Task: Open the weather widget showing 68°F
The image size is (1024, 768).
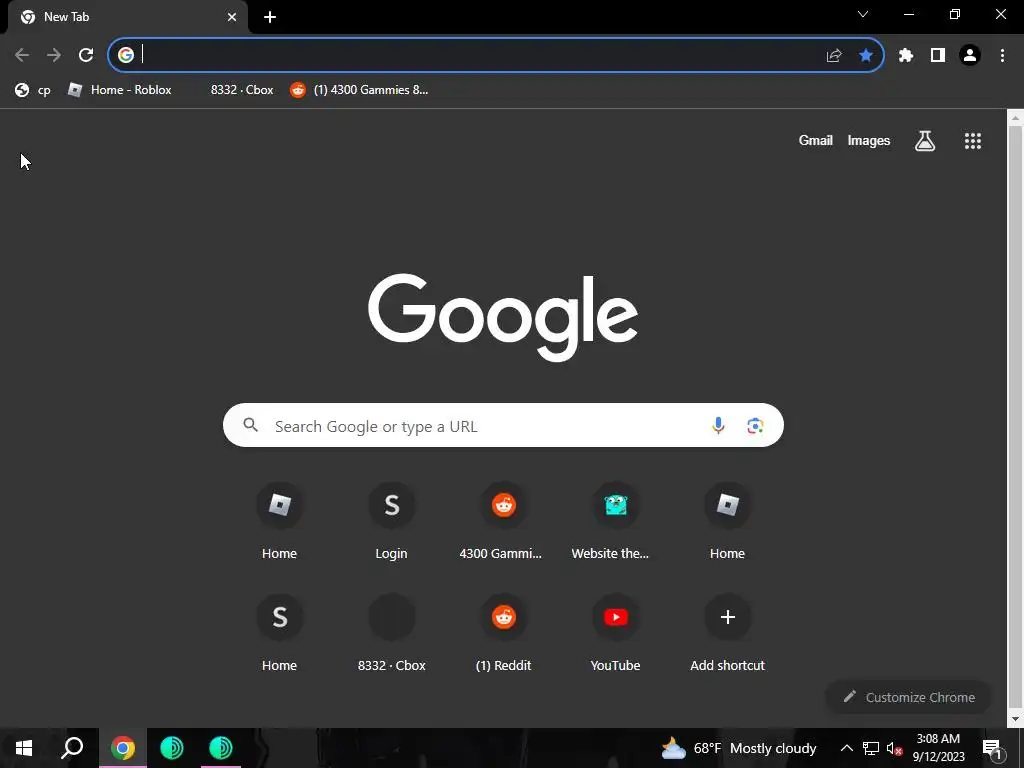Action: point(739,748)
